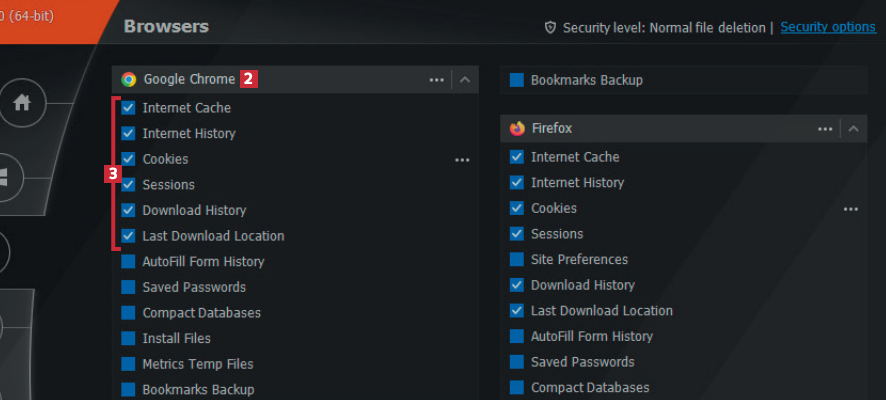Open Firefox Cookies more options
Image resolution: width=886 pixels, height=400 pixels.
click(851, 209)
